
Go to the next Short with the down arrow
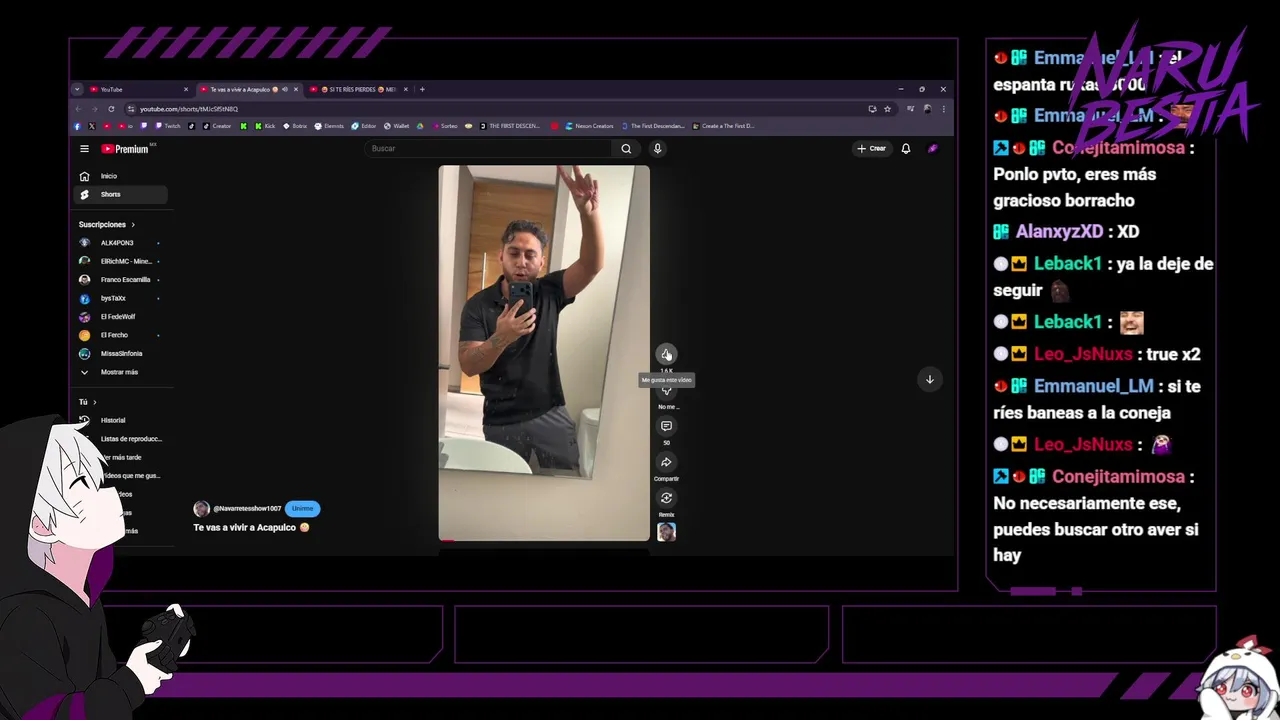tap(929, 379)
